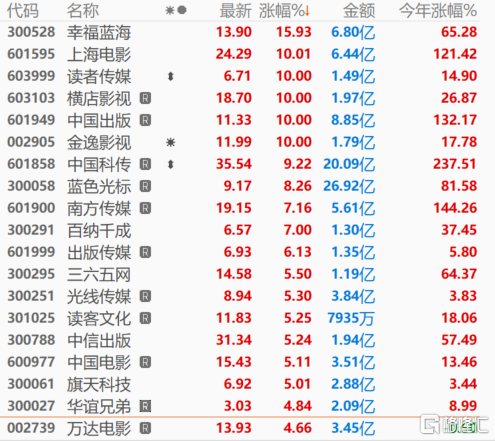Select the 三六五网 stock row
Screen dimensions: 495x441
tap(242, 274)
